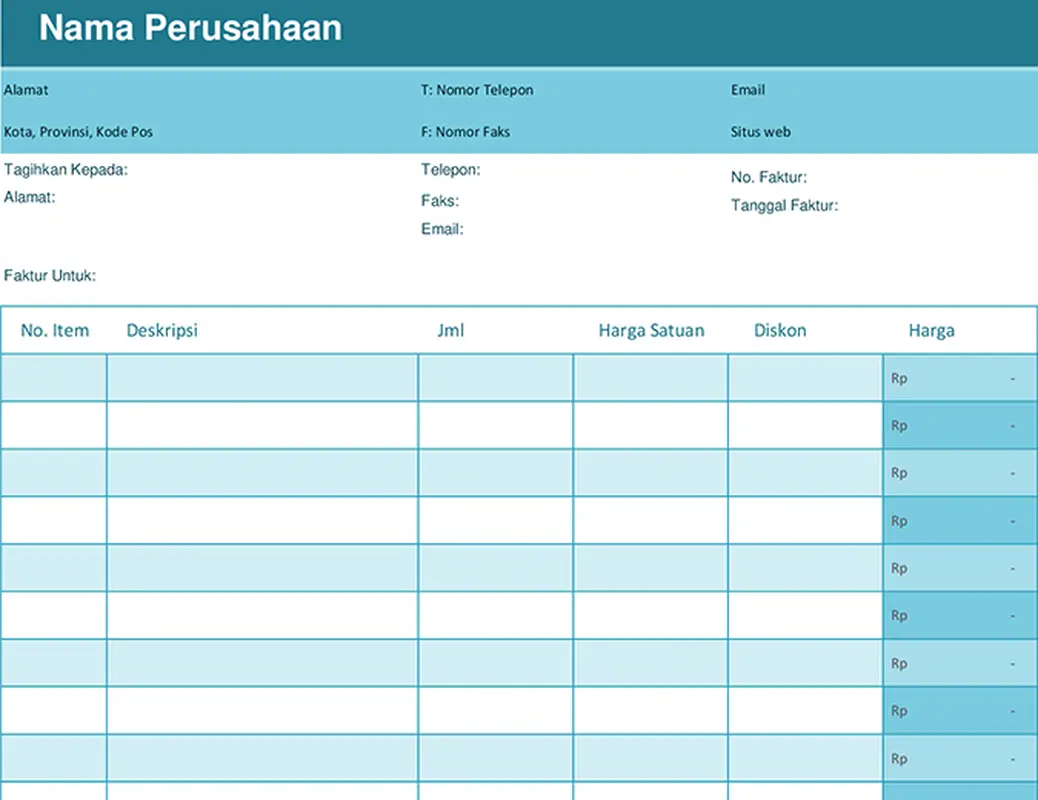The height and width of the screenshot is (800, 1038).
Task: Click the 'Tanggal Faktur:' label
Action: click(x=784, y=205)
